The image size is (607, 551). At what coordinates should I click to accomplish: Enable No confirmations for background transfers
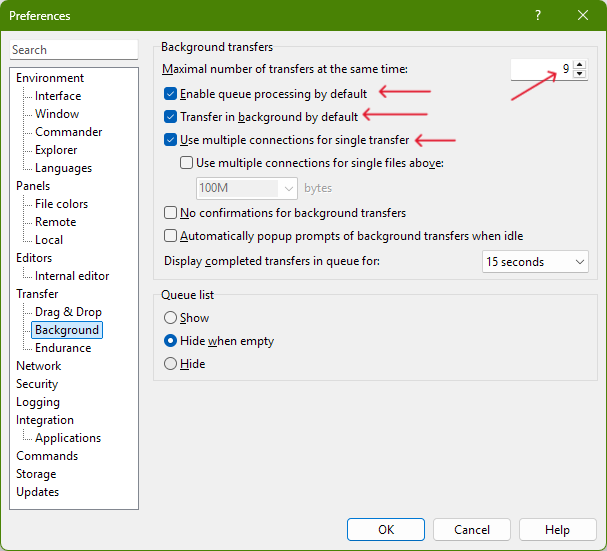pyautogui.click(x=171, y=213)
